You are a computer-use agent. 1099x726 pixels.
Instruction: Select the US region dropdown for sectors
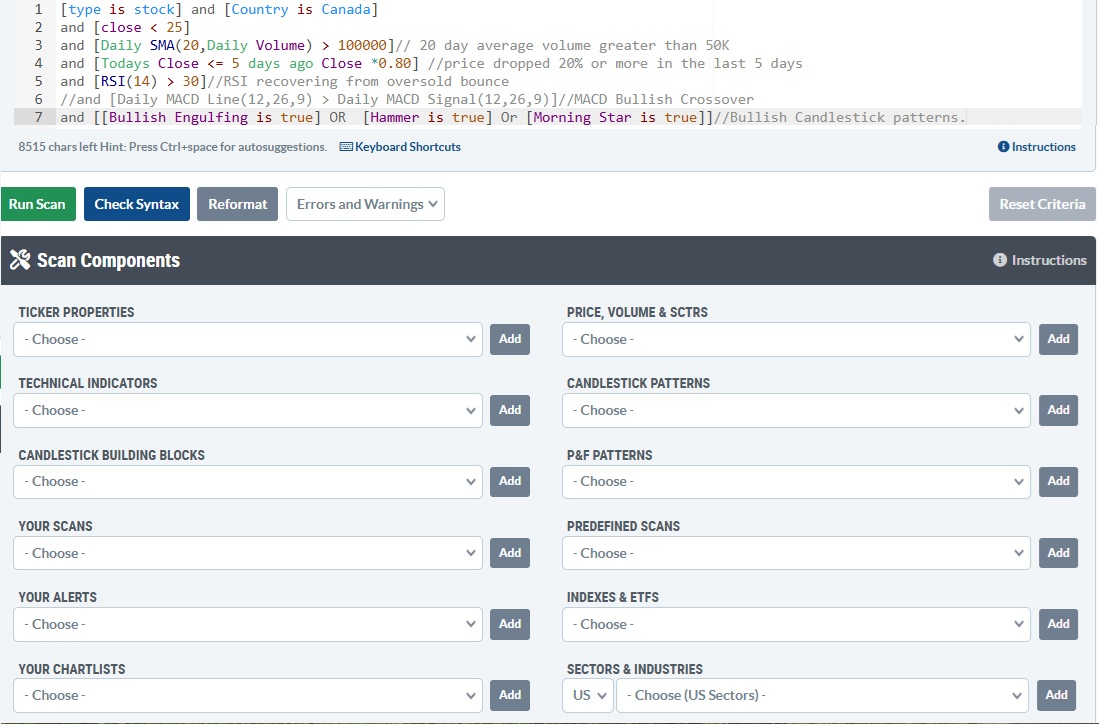587,695
